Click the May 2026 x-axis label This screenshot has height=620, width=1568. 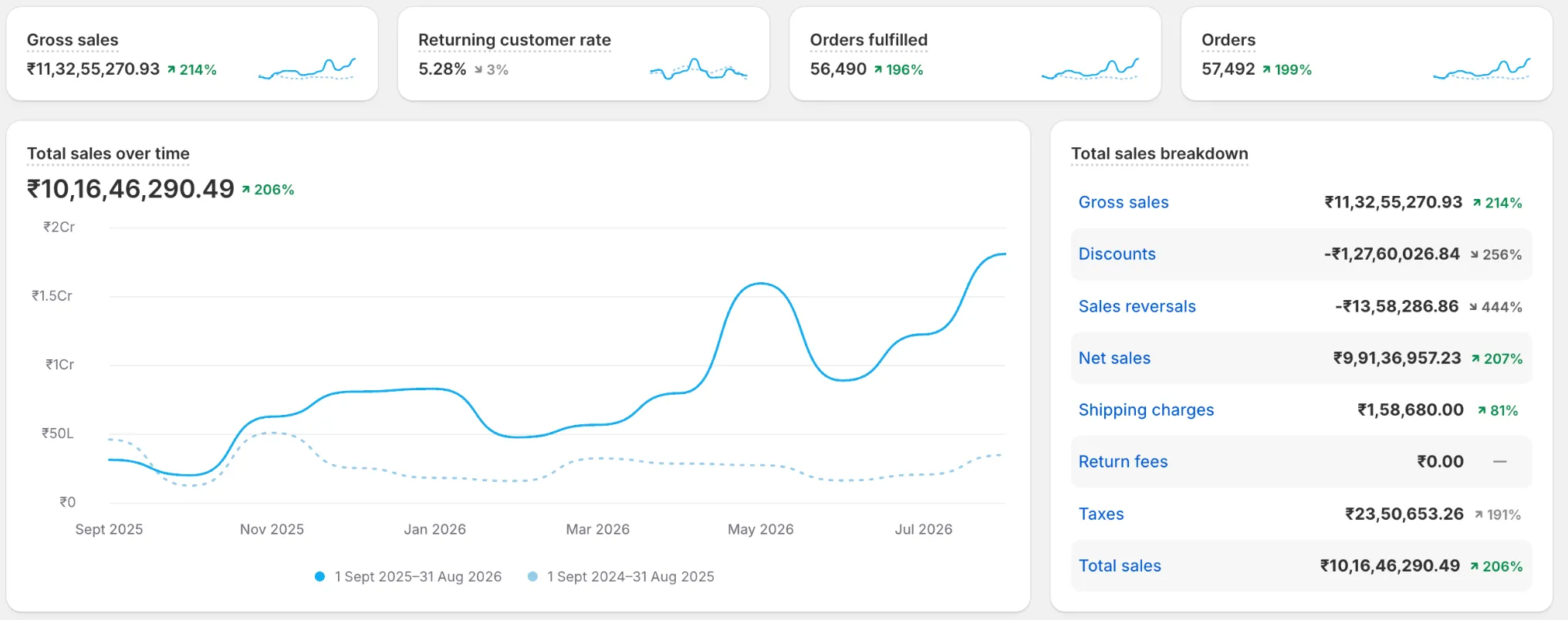coord(760,530)
